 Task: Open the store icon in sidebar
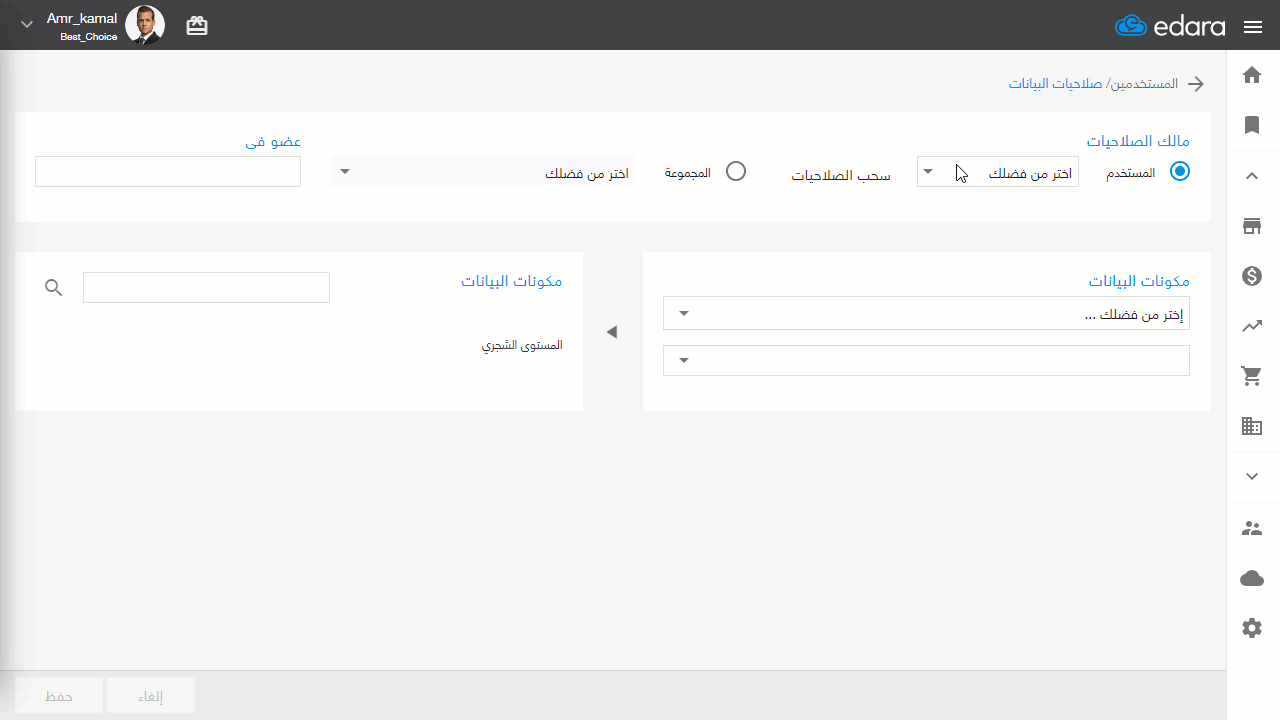(x=1252, y=226)
